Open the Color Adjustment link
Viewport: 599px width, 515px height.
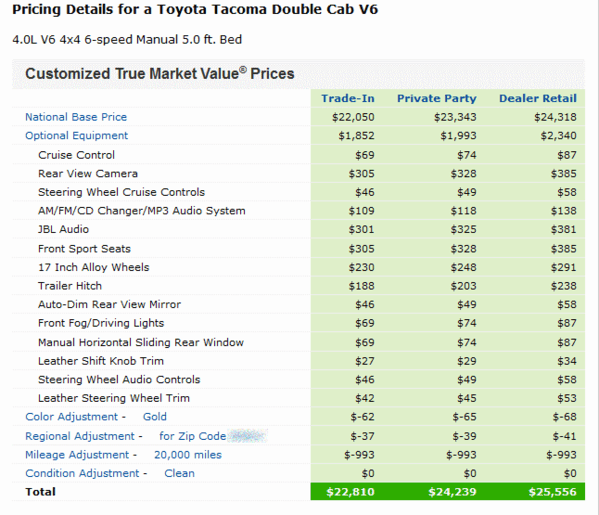pos(71,416)
